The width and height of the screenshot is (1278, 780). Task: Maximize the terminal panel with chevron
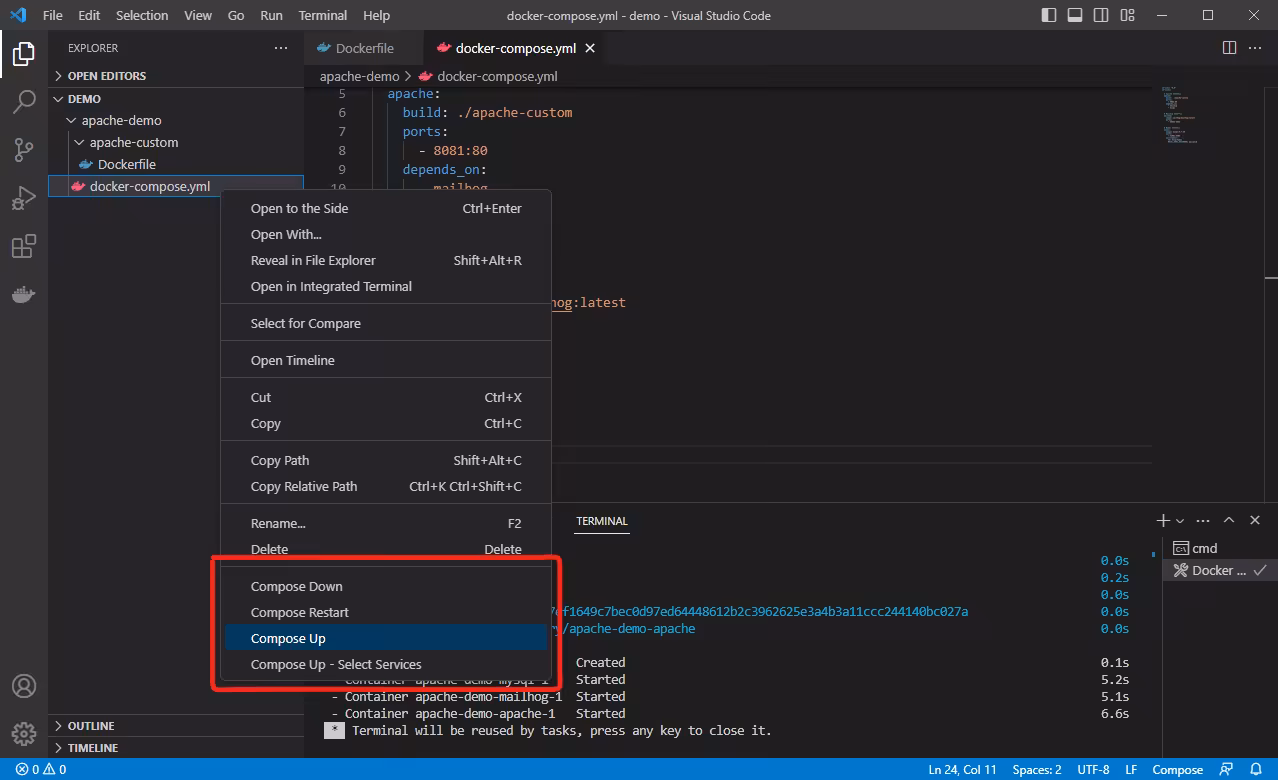(x=1229, y=521)
